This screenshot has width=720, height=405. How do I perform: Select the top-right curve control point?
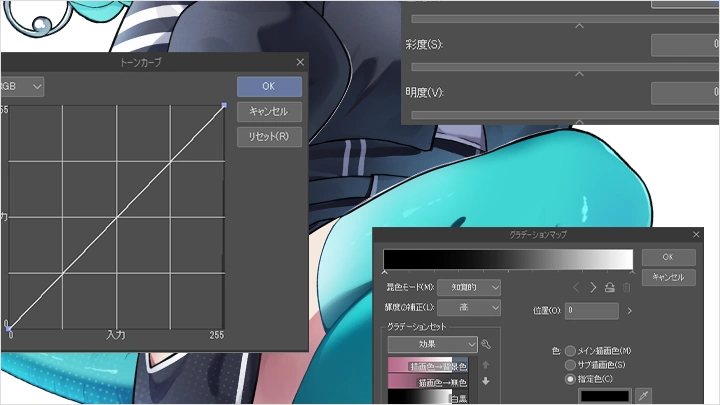pyautogui.click(x=224, y=105)
